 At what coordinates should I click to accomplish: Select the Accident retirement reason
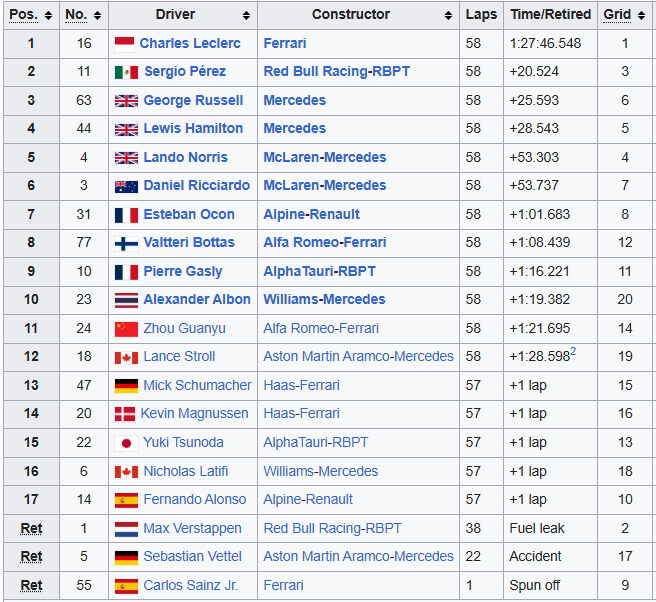[x=535, y=556]
